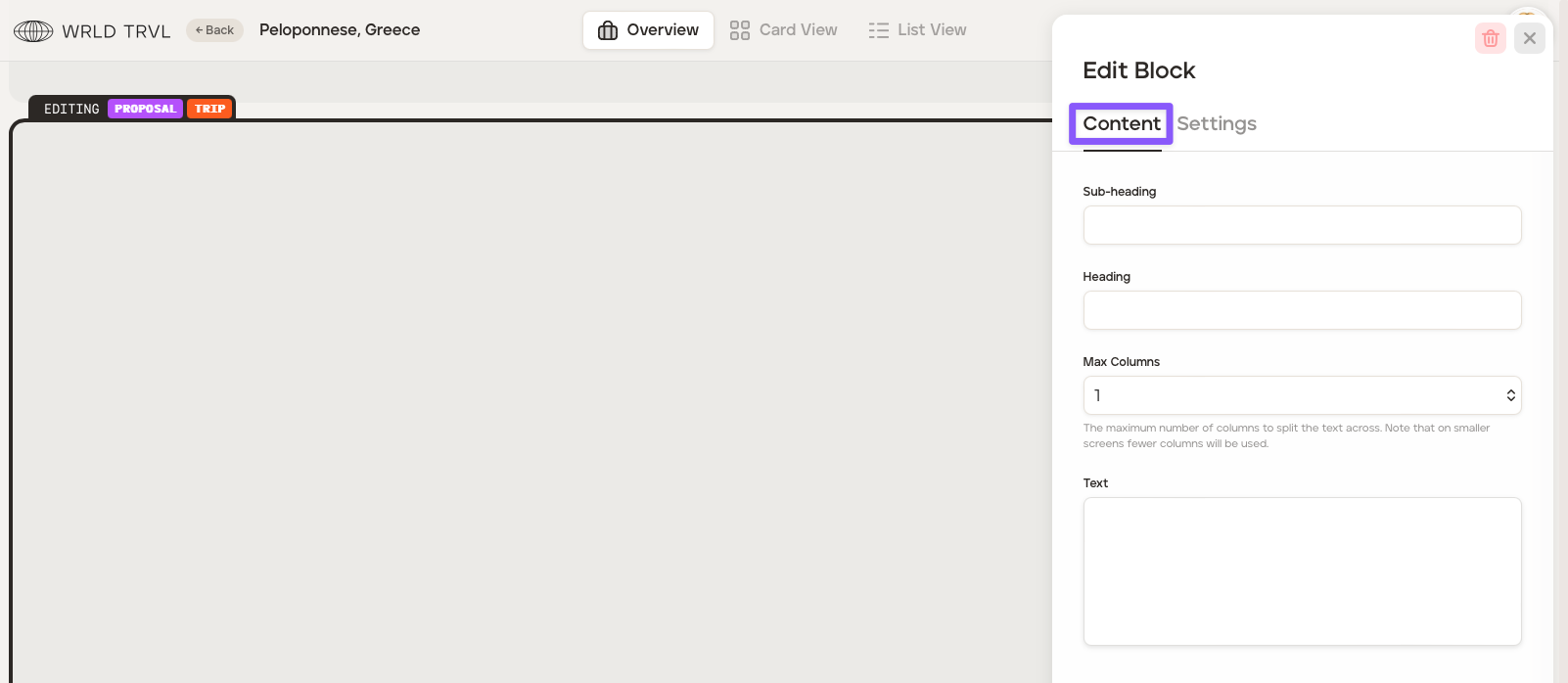Click inside the Text area box

(x=1301, y=570)
